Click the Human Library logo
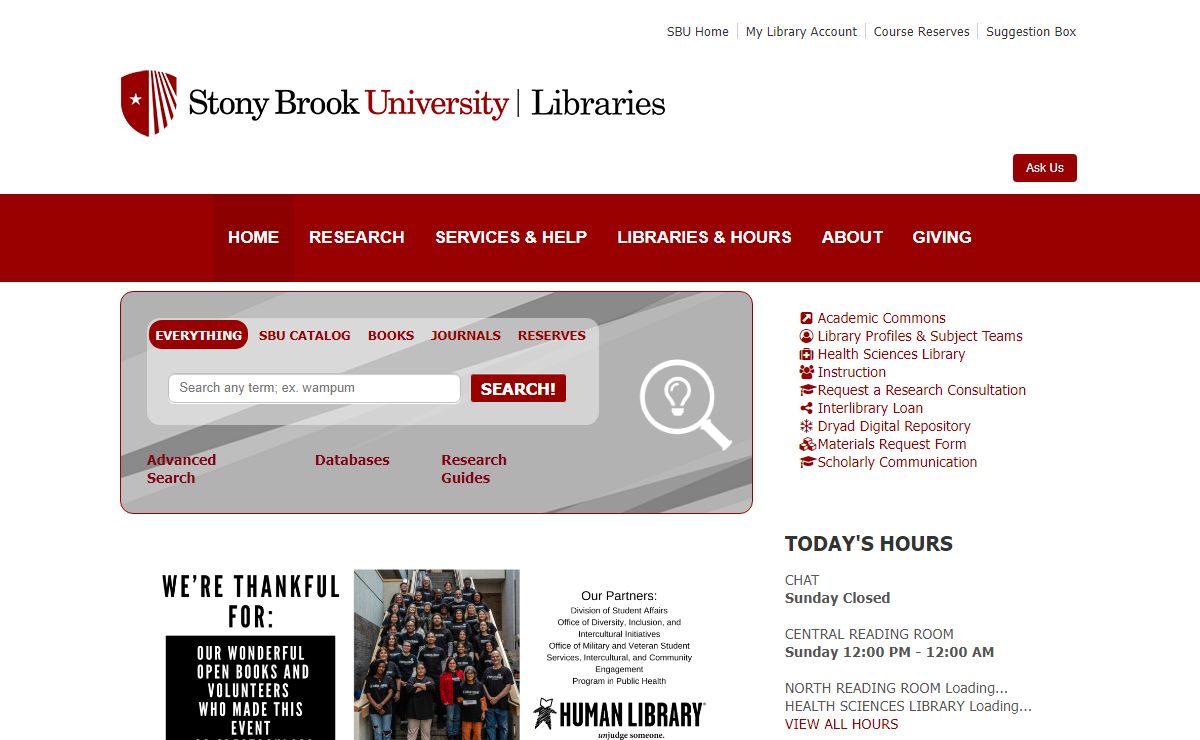Image resolution: width=1200 pixels, height=740 pixels. (619, 718)
